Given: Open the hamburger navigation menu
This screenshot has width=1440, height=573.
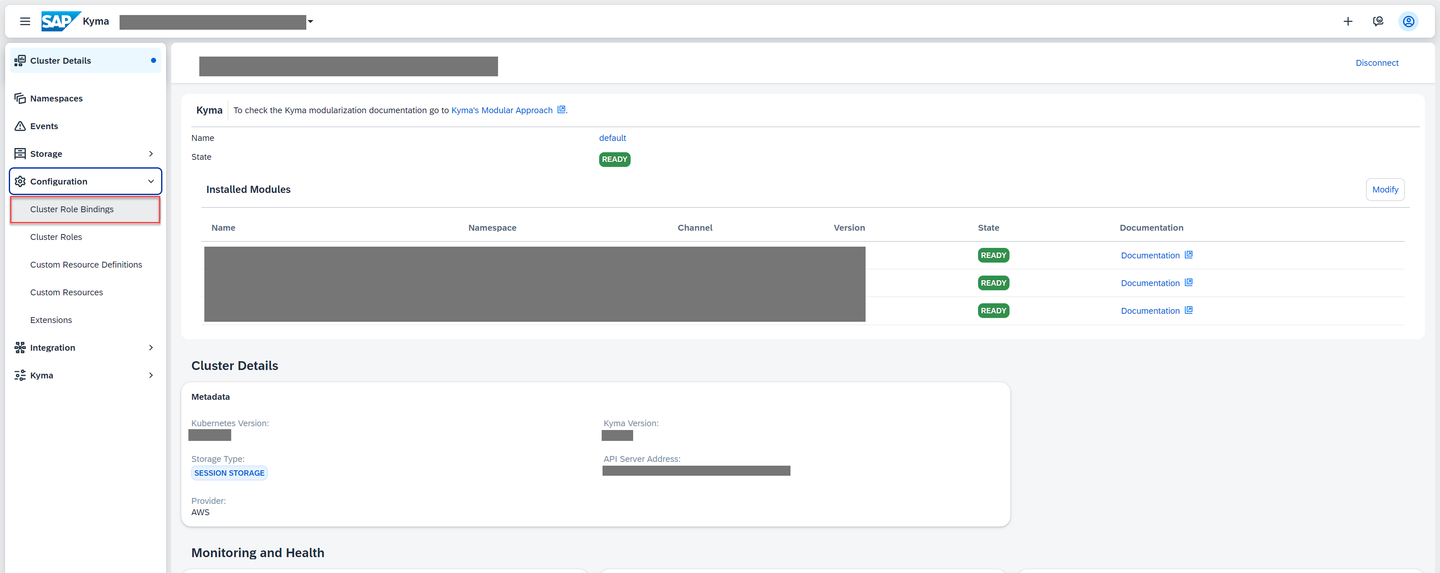Looking at the screenshot, I should (x=25, y=21).
